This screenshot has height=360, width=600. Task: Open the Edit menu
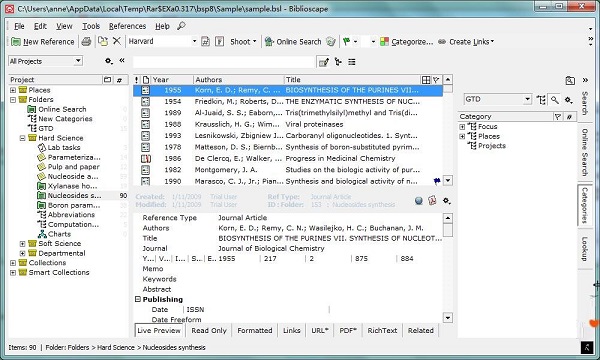click(40, 26)
